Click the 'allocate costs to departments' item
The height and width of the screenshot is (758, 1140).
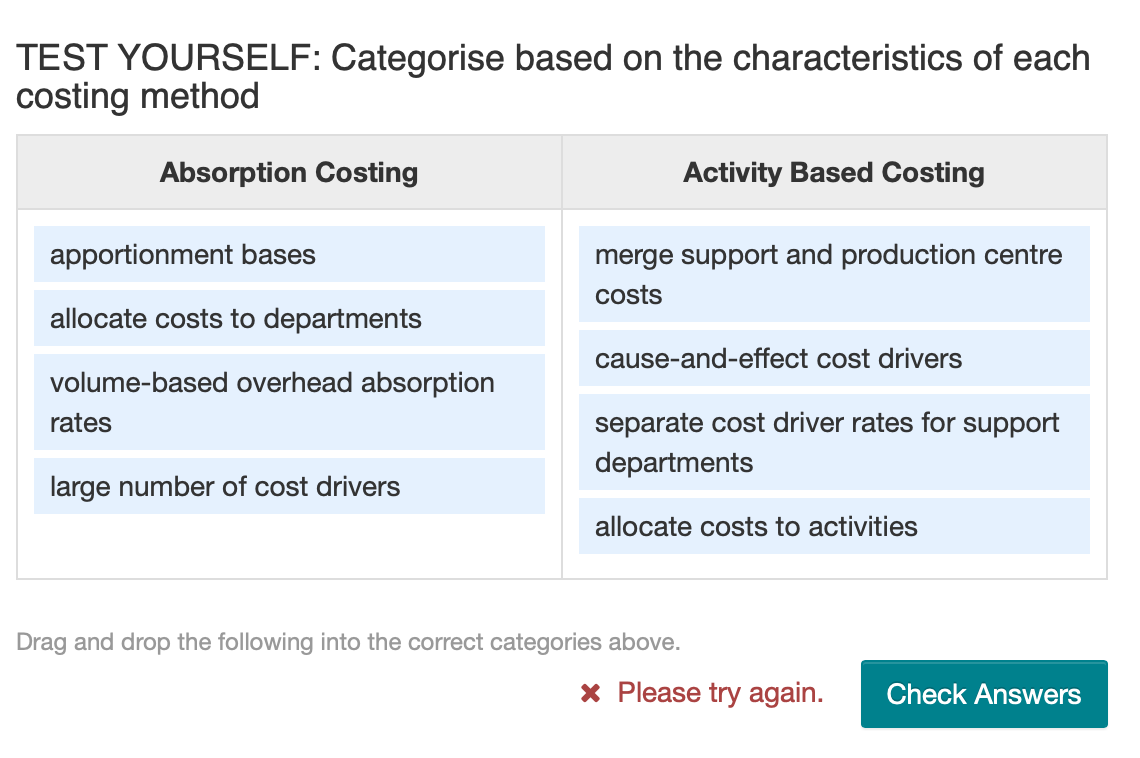(x=289, y=318)
